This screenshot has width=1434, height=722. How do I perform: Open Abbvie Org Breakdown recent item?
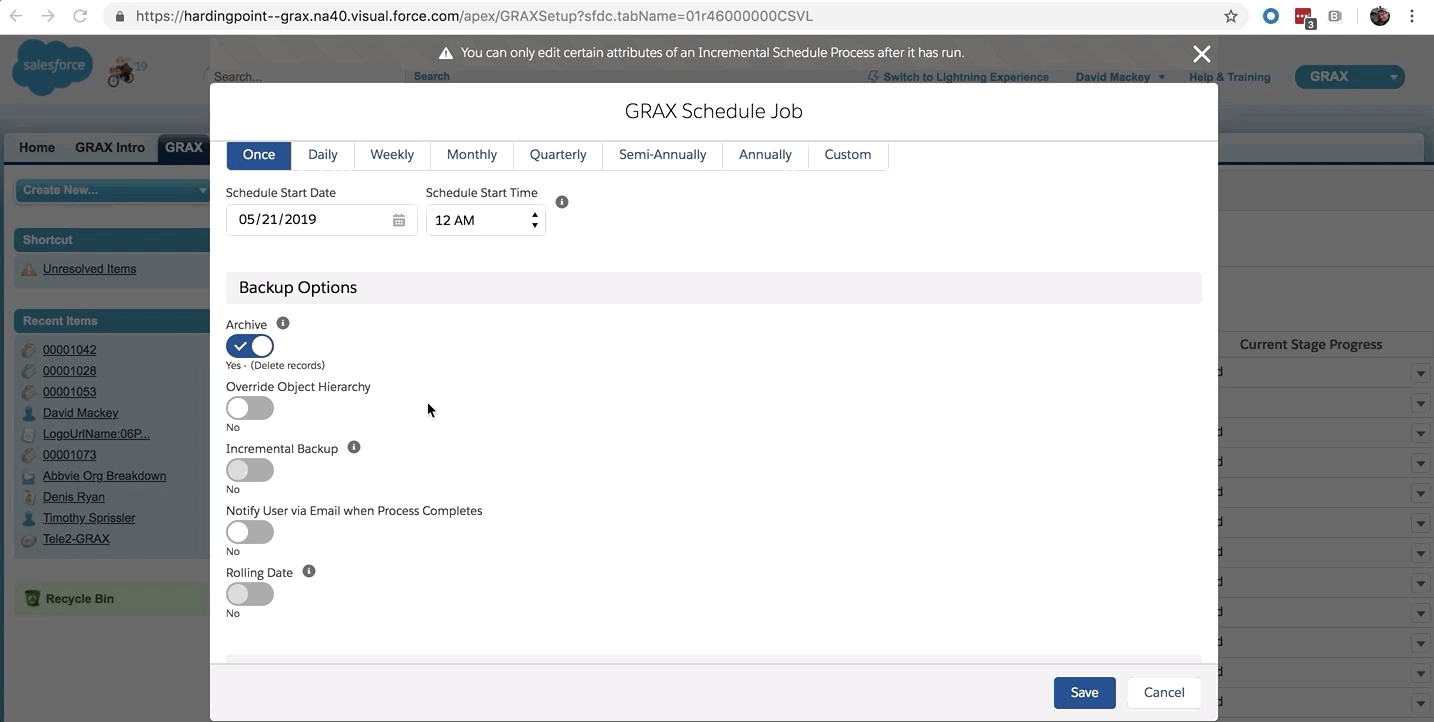(105, 476)
